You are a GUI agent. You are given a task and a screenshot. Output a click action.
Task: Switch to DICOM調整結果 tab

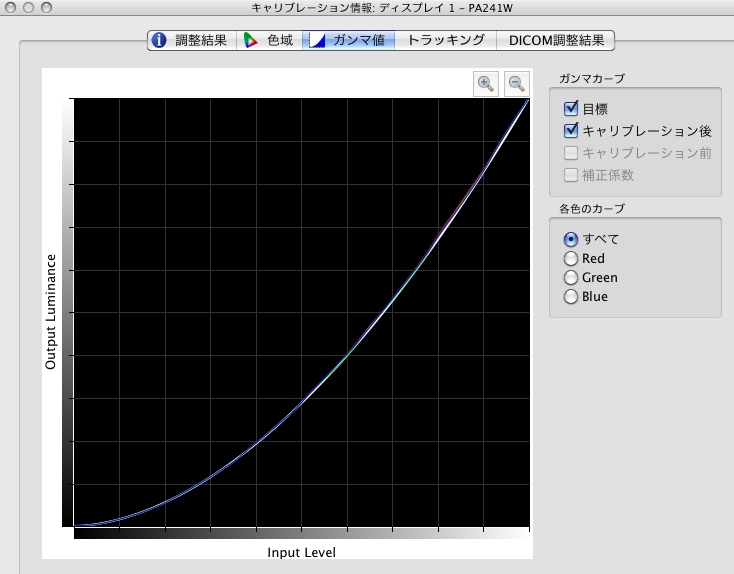click(x=555, y=40)
